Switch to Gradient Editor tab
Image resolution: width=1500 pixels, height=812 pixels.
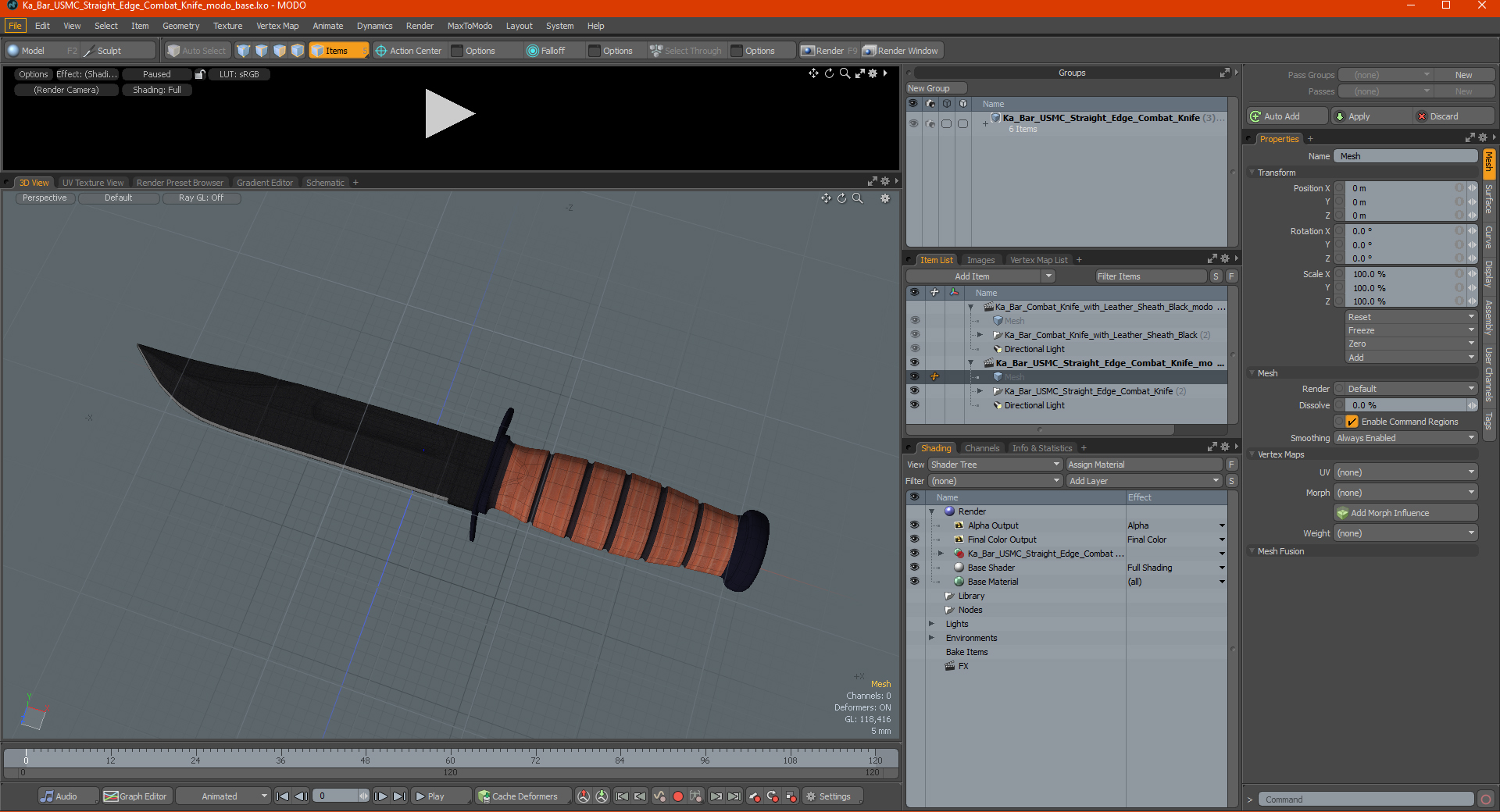click(x=265, y=183)
